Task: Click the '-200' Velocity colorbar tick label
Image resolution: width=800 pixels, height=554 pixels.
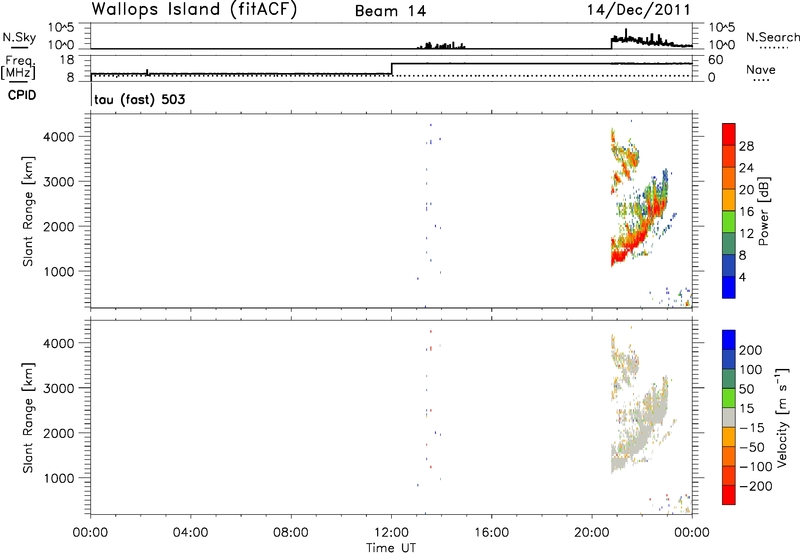Action: [756, 486]
